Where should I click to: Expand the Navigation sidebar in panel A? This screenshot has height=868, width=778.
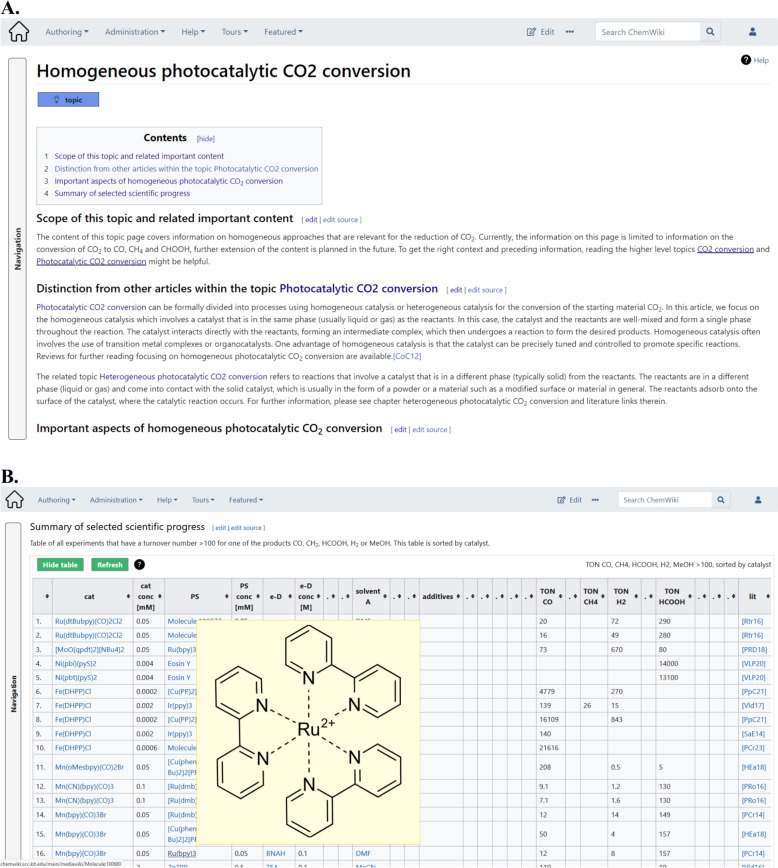pos(18,249)
